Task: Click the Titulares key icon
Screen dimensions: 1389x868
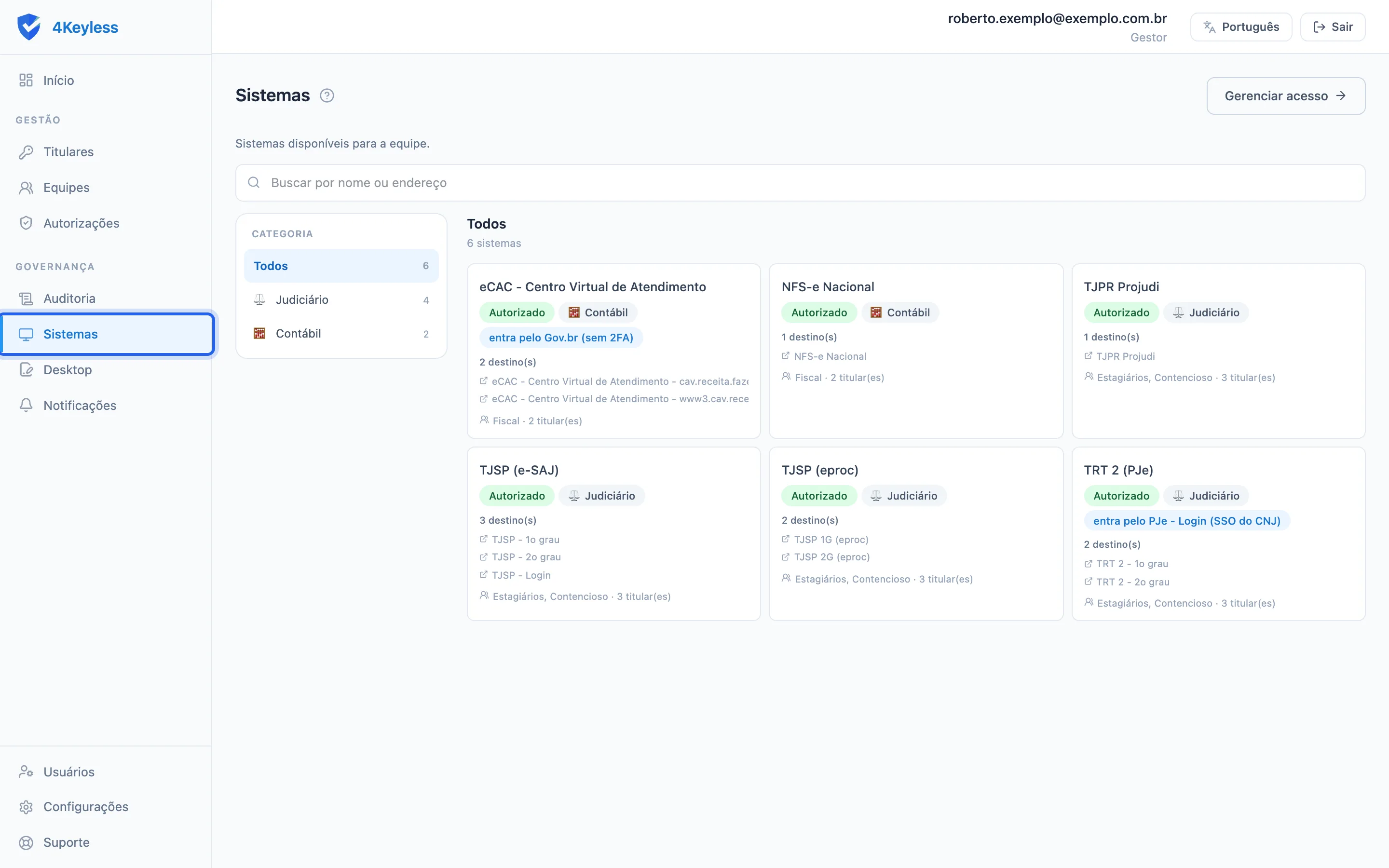Action: click(x=26, y=151)
